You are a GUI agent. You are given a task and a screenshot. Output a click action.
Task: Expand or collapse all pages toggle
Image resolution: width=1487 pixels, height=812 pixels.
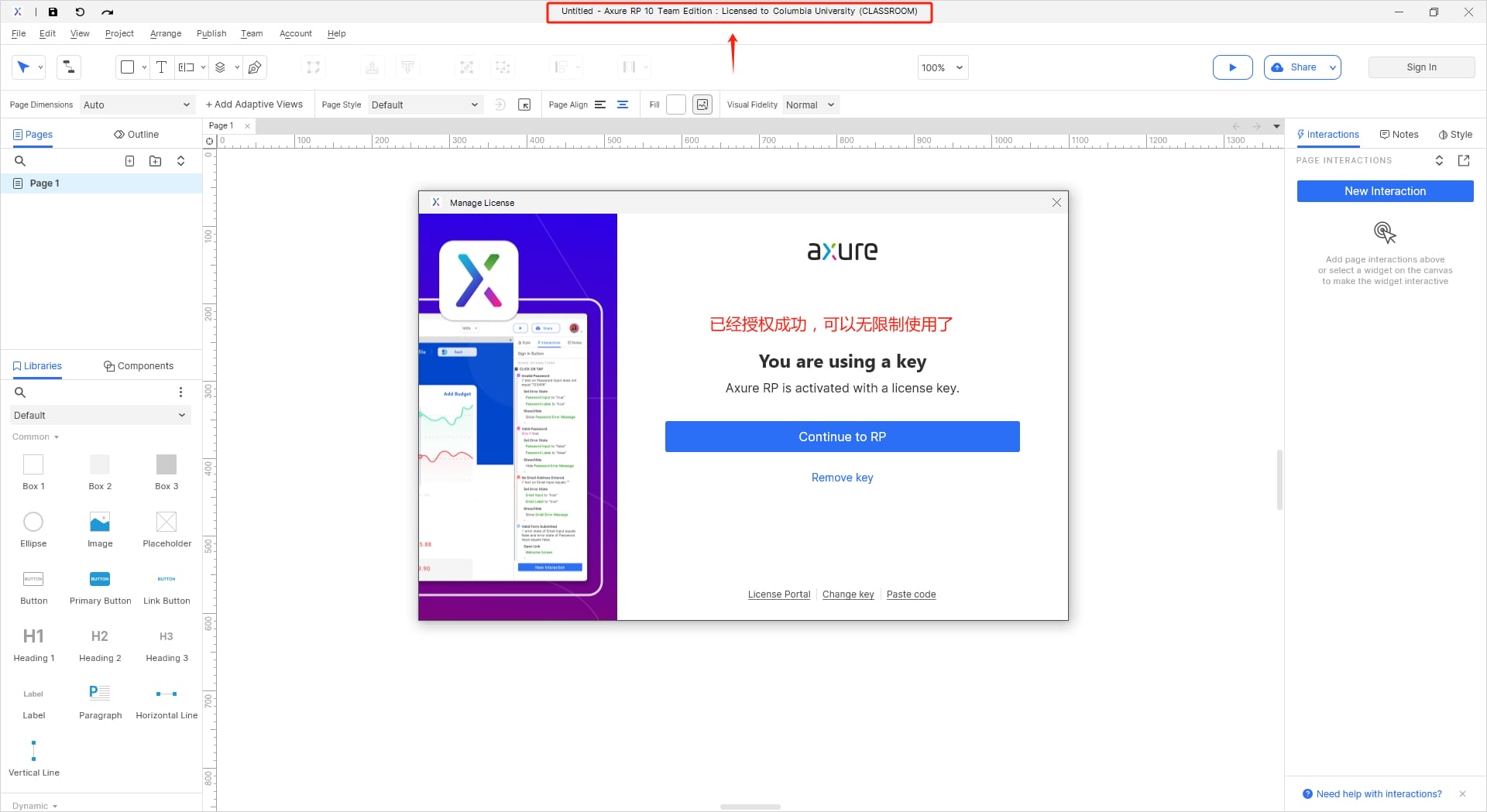click(180, 161)
